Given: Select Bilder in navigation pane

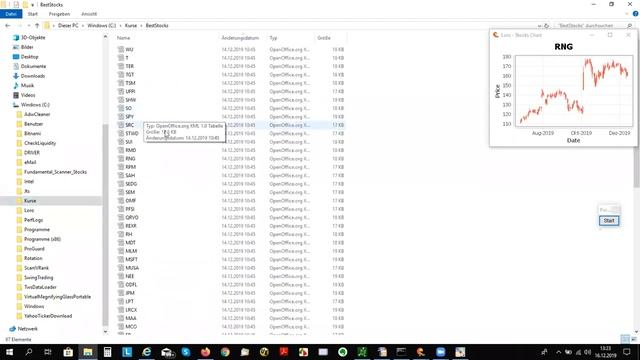Looking at the screenshot, I should [27, 47].
